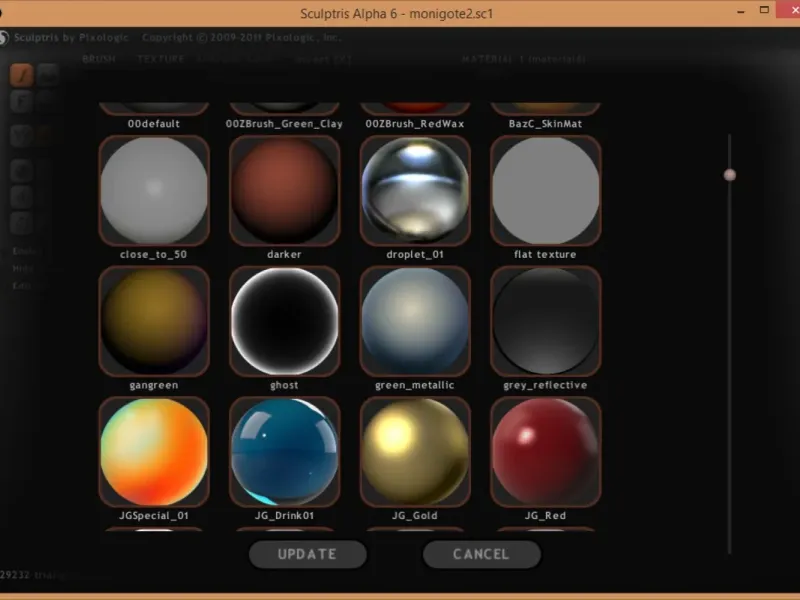Click the BazC_SkinMat label
Image resolution: width=800 pixels, height=600 pixels.
coord(545,123)
